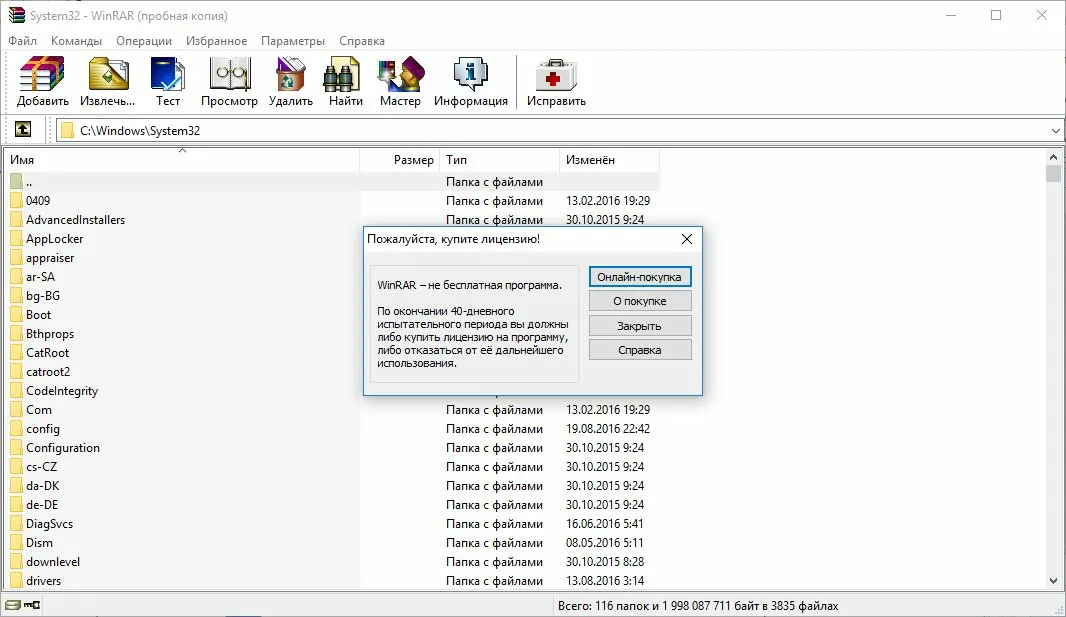Select the AppLocker folder in the list
Screen dimensions: 1066x617
55,239
